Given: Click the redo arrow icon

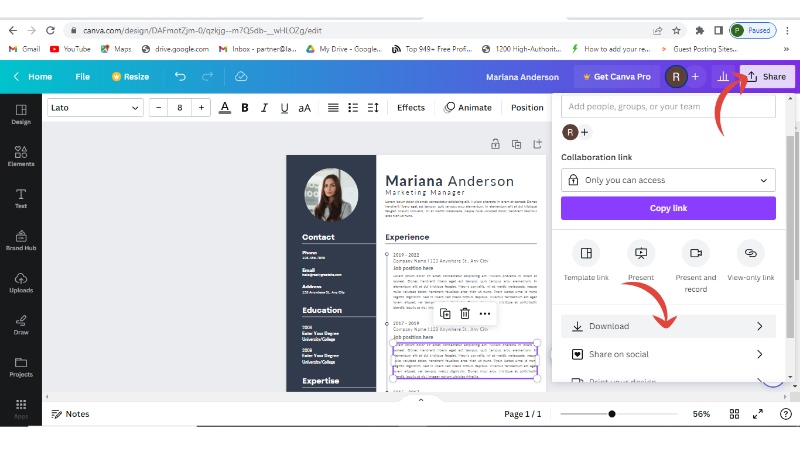Looking at the screenshot, I should [x=207, y=76].
